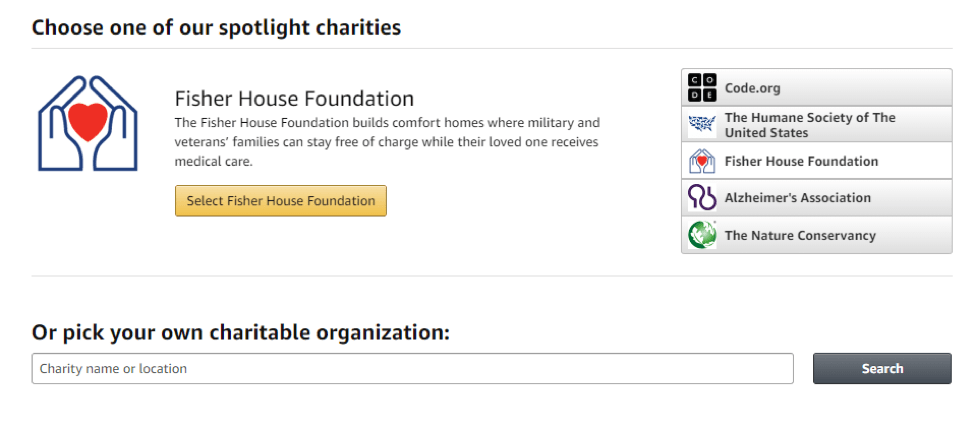974x429 pixels.
Task: Select the Code.org charity tab label
Action: pyautogui.click(x=752, y=88)
